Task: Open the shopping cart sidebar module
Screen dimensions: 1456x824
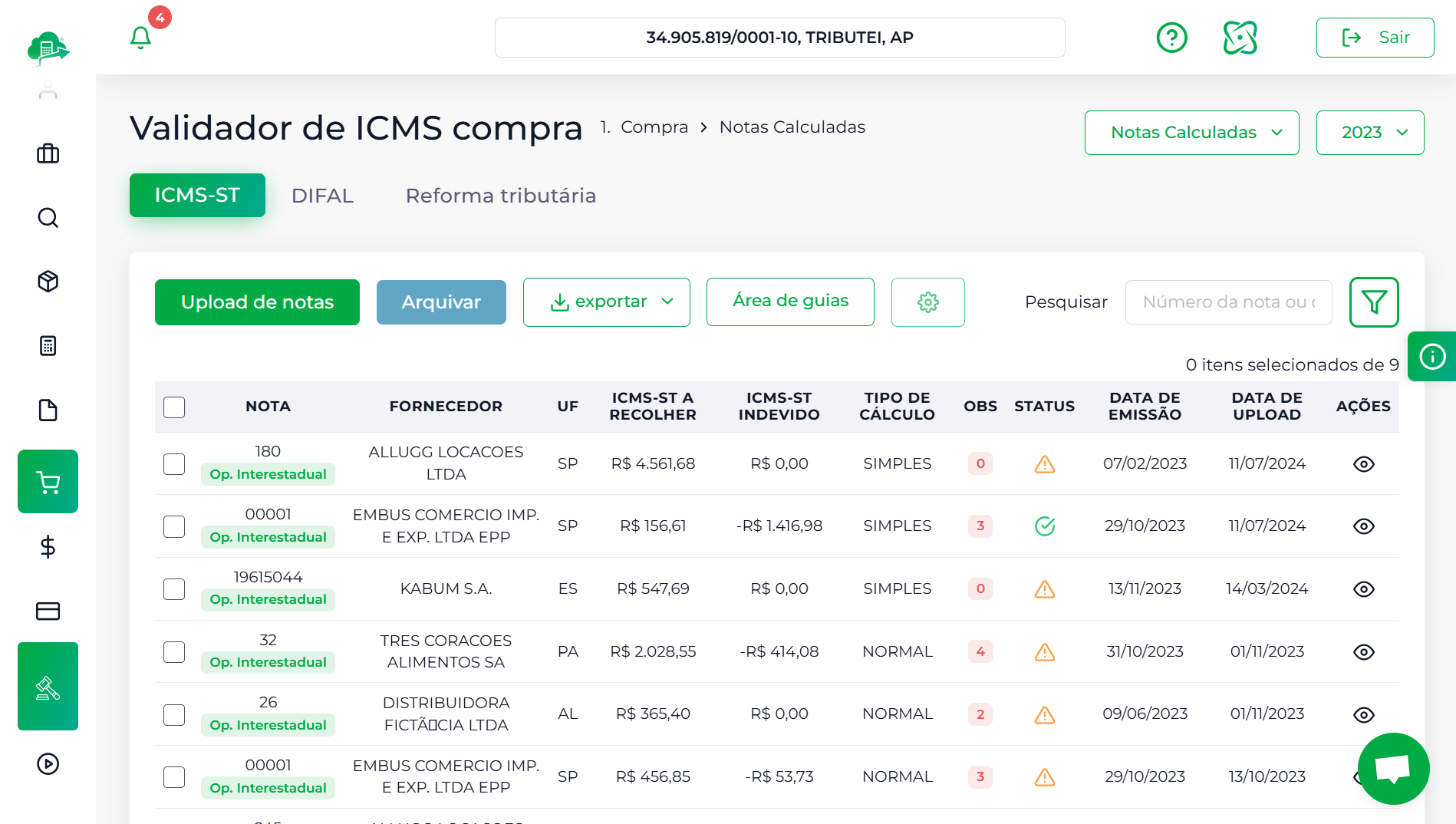Action: pos(48,482)
